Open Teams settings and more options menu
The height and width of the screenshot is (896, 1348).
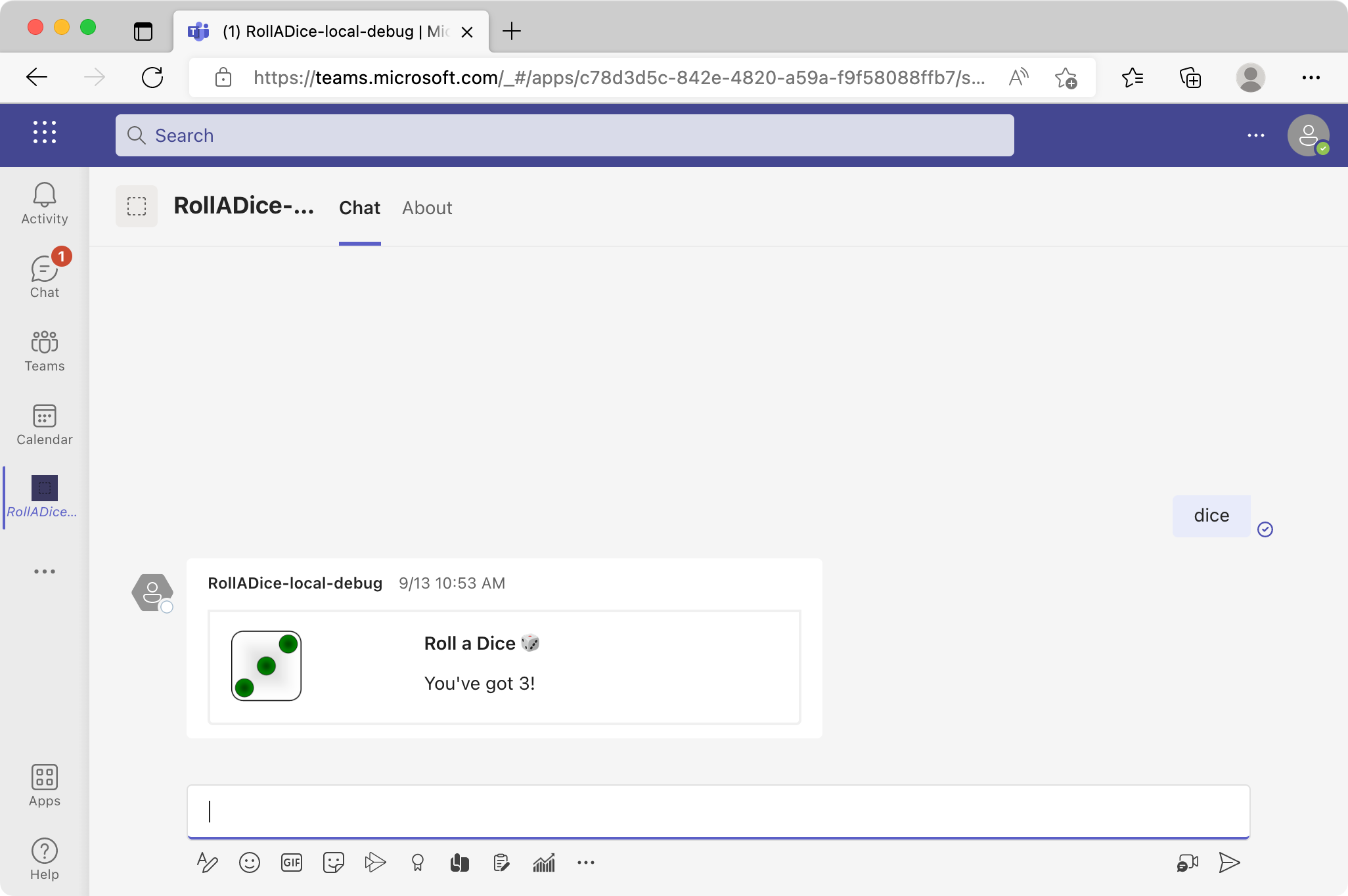click(x=1256, y=135)
